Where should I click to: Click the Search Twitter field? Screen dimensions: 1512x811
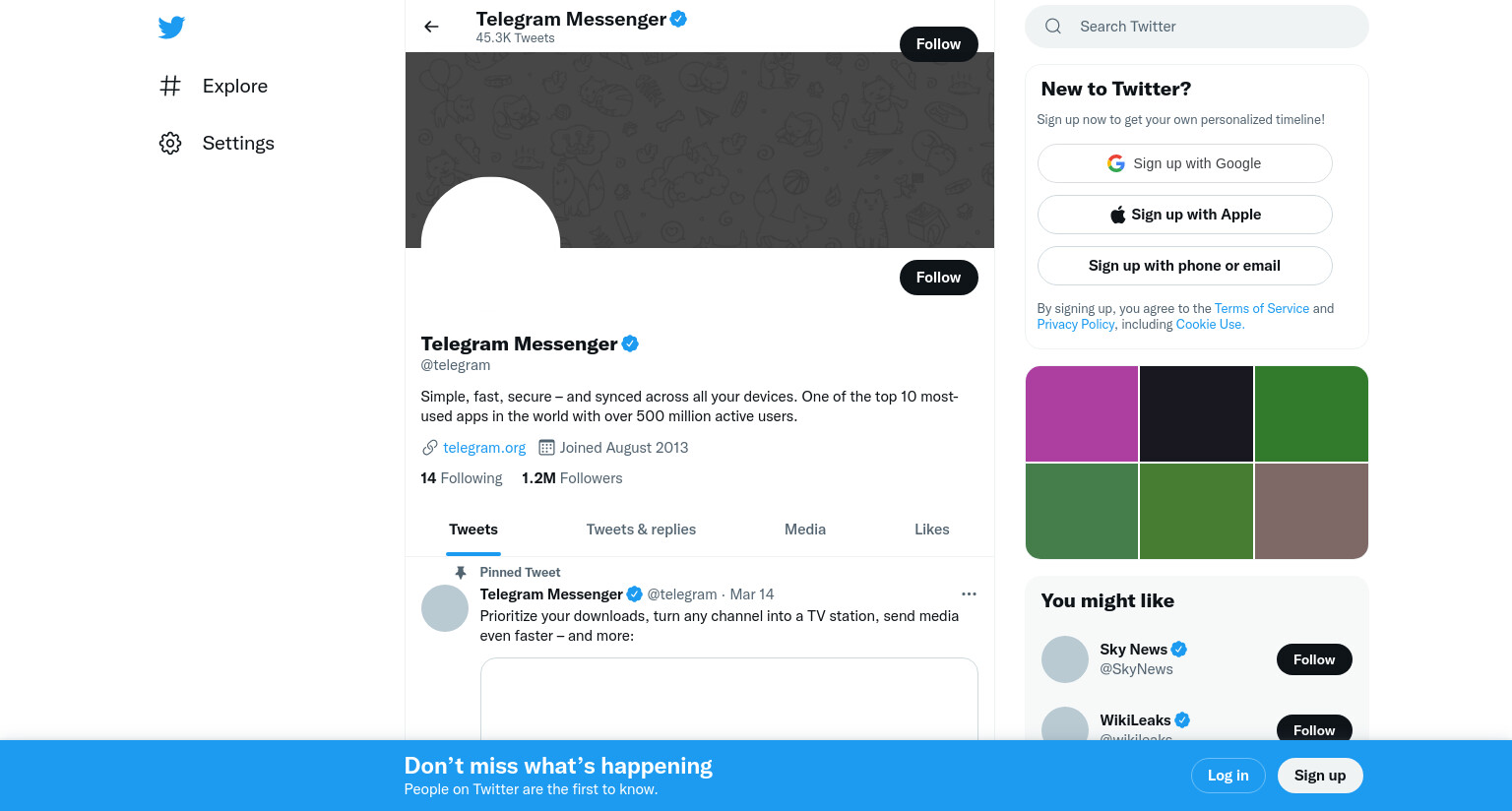[x=1197, y=27]
